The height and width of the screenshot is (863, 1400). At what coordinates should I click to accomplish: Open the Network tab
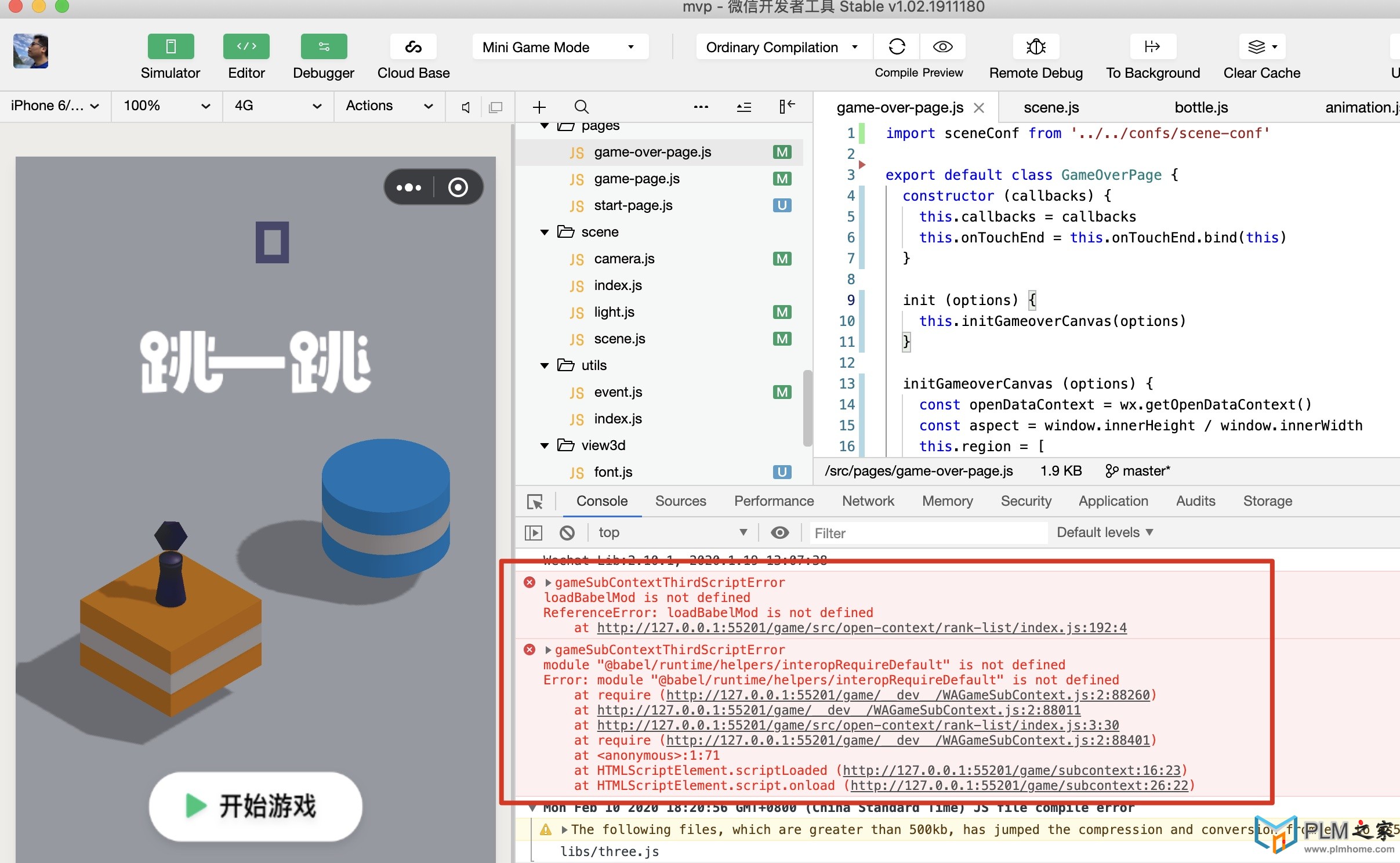tap(868, 501)
